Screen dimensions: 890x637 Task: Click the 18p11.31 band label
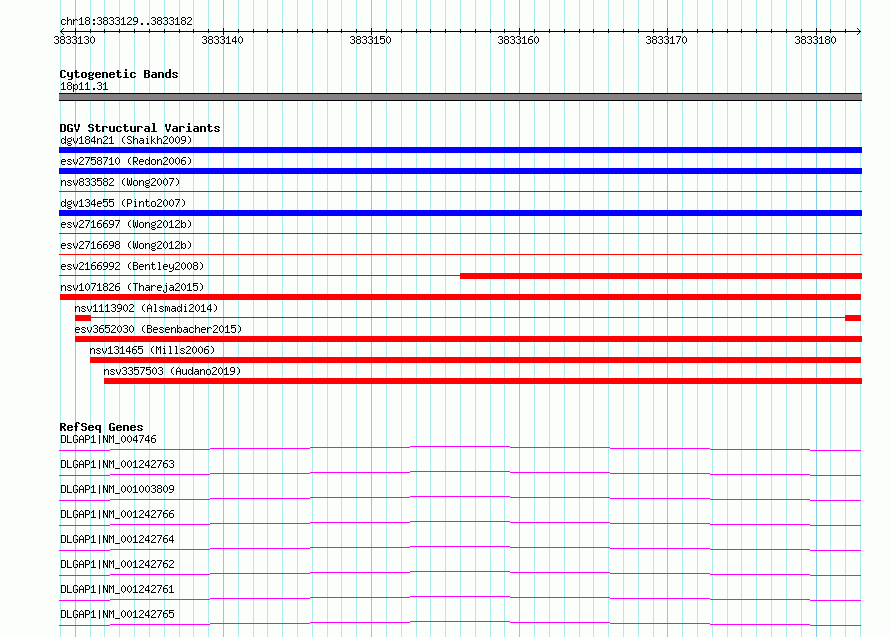pos(84,86)
